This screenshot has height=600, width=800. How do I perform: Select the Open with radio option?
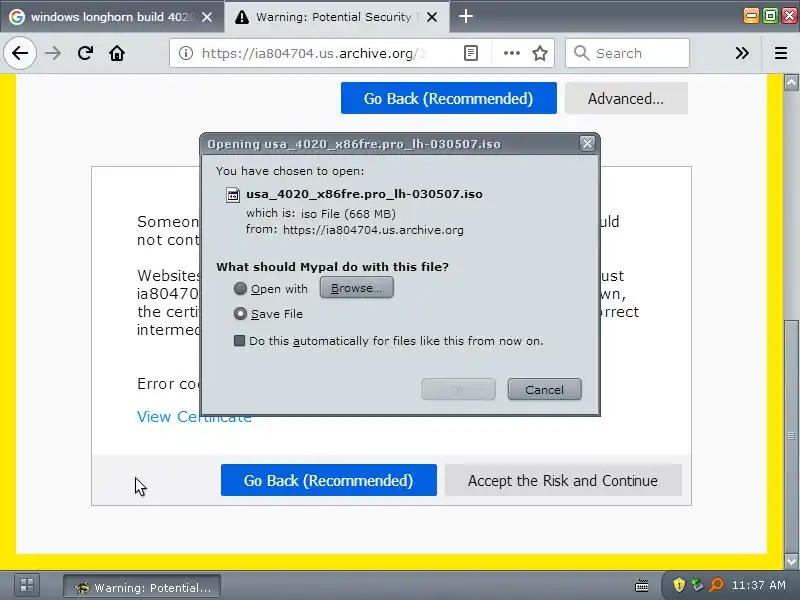coord(240,289)
